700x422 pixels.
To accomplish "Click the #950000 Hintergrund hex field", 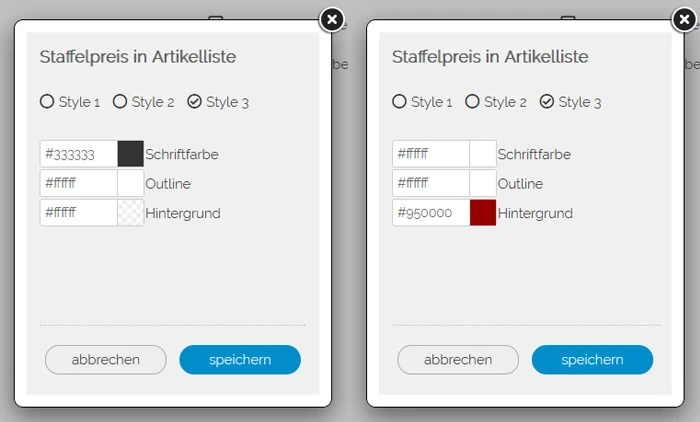I will [430, 212].
